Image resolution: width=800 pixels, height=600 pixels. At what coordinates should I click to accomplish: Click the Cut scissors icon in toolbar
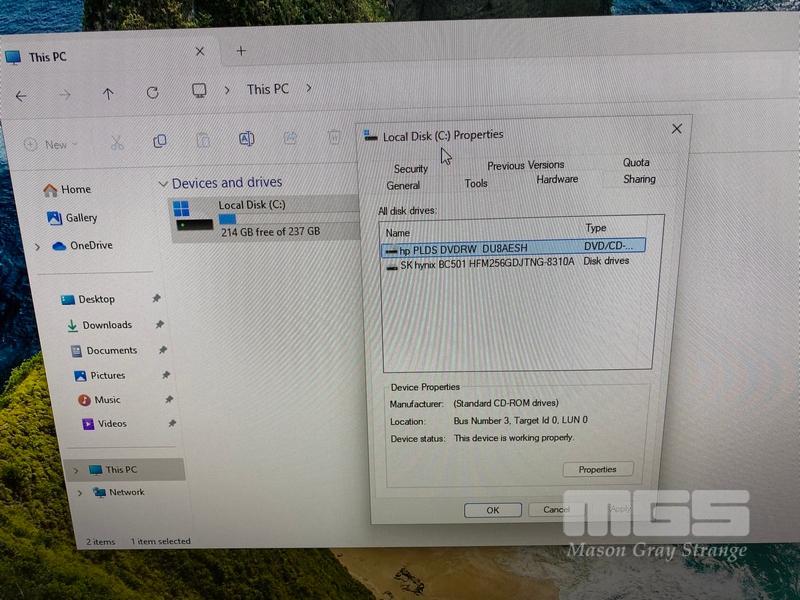tap(117, 142)
